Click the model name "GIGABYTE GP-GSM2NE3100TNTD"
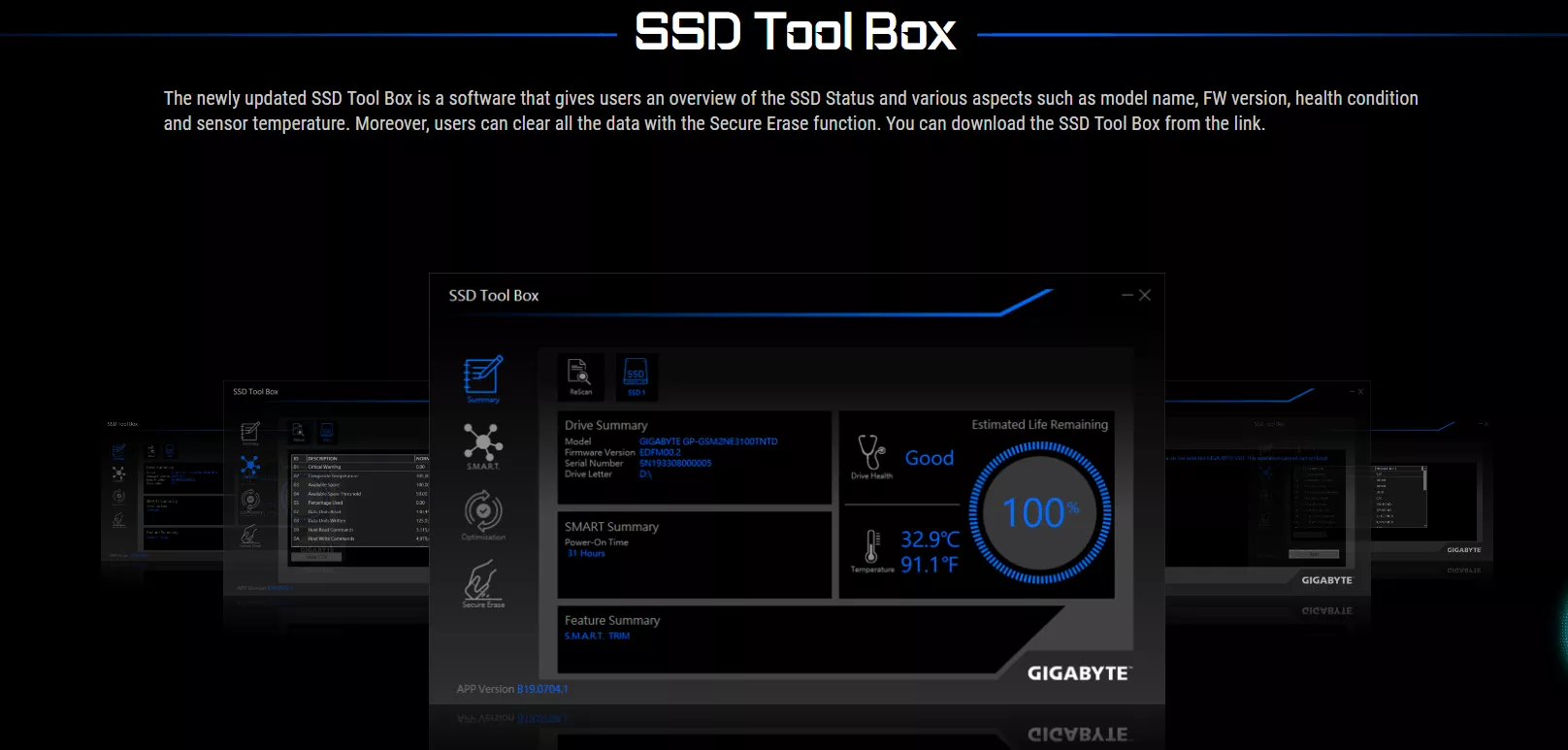This screenshot has height=750, width=1568. click(708, 441)
